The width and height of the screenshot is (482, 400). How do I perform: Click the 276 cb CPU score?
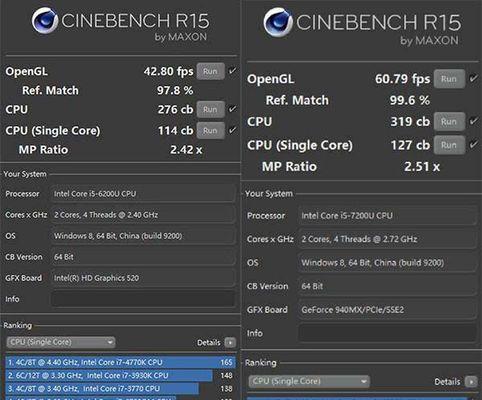(175, 109)
